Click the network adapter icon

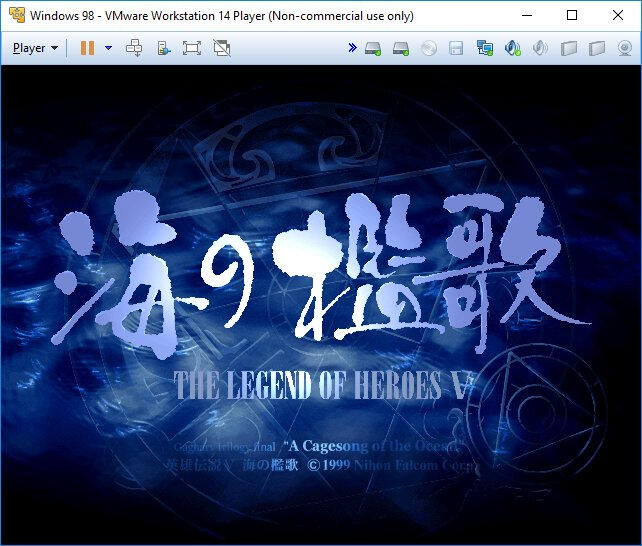[x=485, y=48]
